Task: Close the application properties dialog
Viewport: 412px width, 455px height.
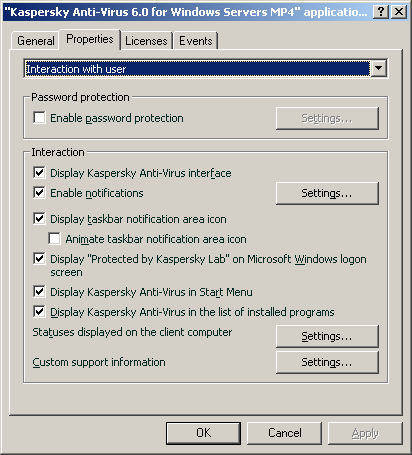Action: [398, 12]
